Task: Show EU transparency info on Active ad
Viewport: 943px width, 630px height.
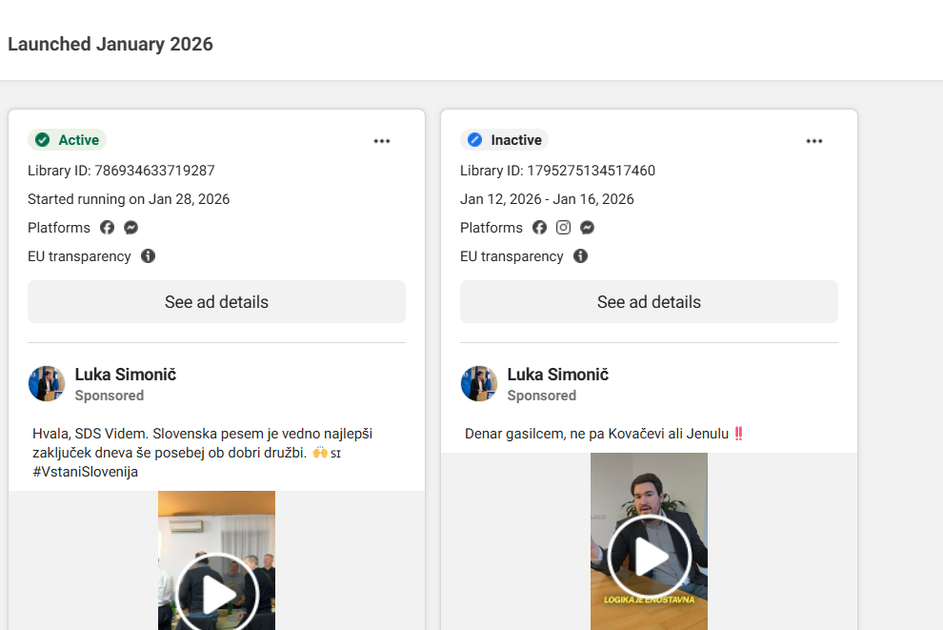Action: click(x=148, y=256)
